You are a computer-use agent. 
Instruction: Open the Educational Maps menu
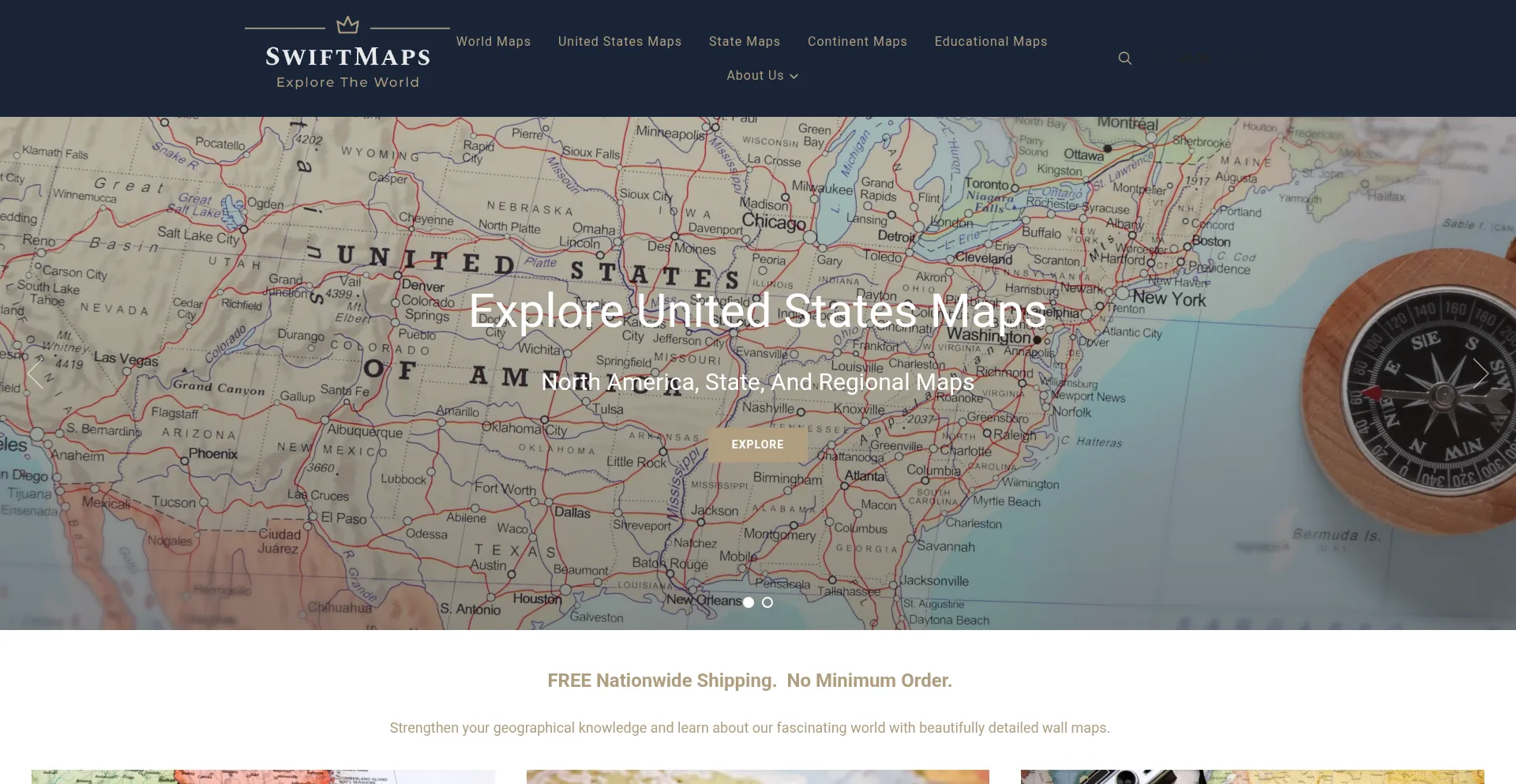[991, 41]
